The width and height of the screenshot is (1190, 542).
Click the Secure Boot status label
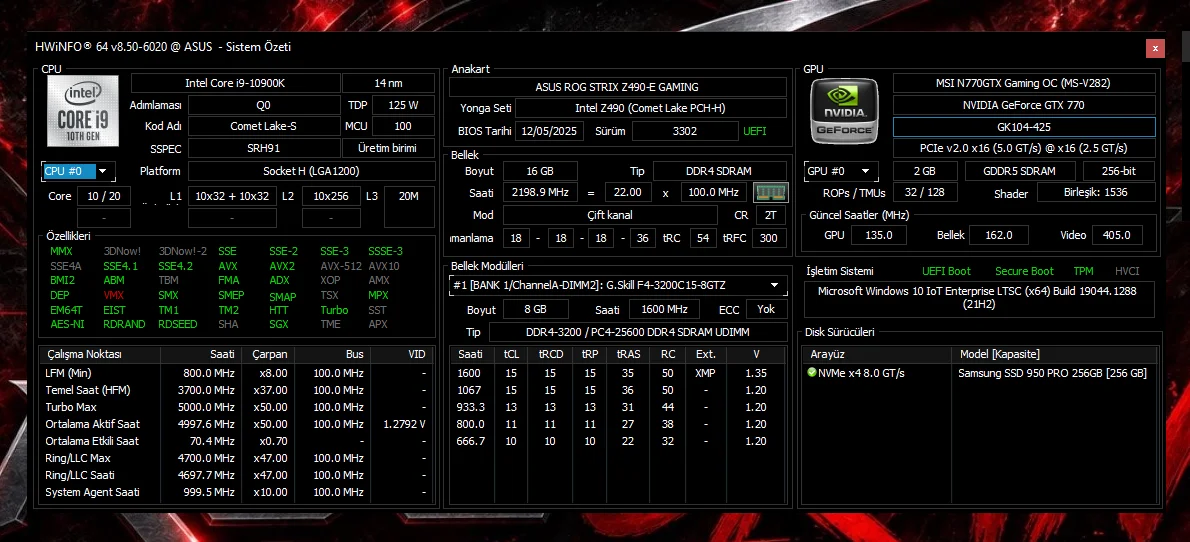(1025, 271)
